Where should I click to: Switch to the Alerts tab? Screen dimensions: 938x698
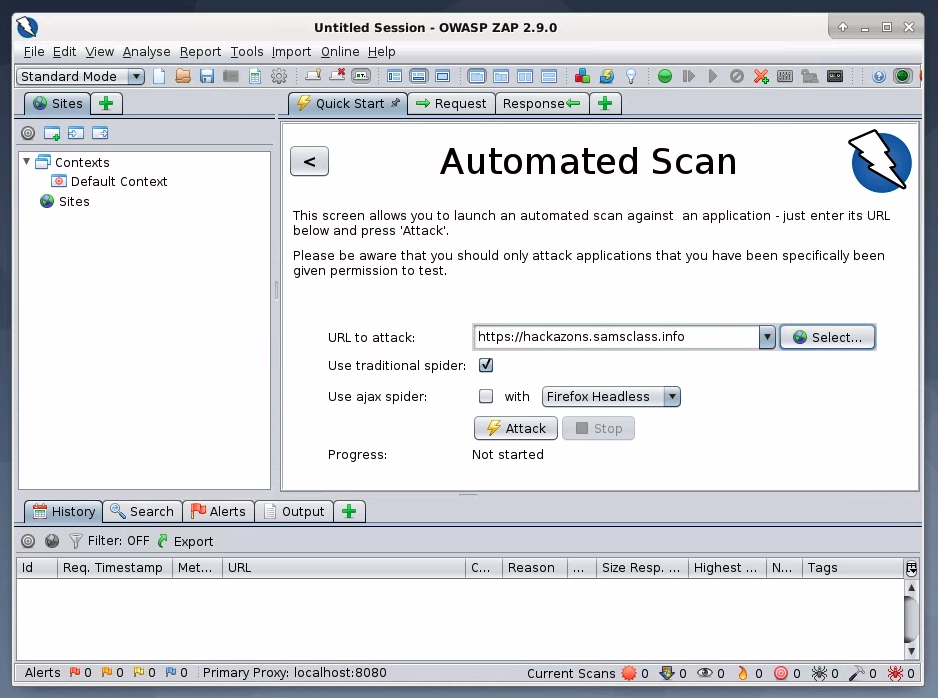click(218, 511)
